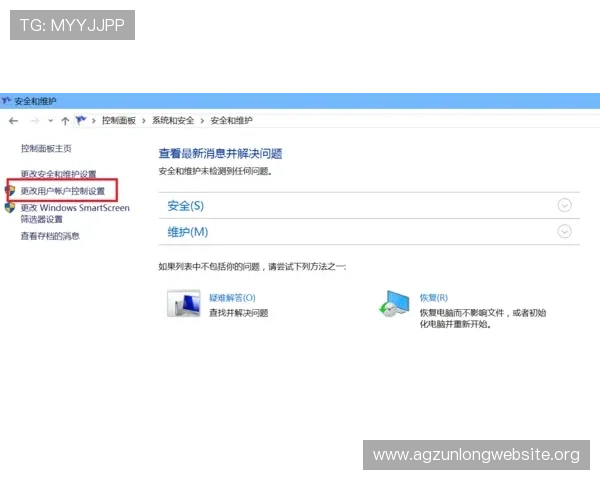Open 查看存档的消息 link

coord(50,236)
